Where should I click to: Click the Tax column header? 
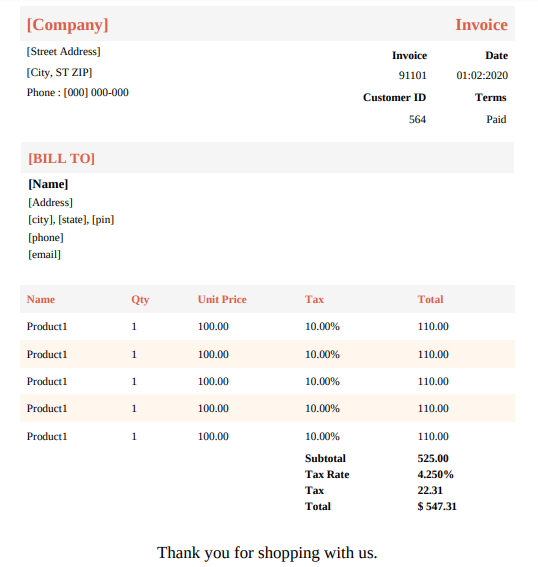click(x=314, y=299)
